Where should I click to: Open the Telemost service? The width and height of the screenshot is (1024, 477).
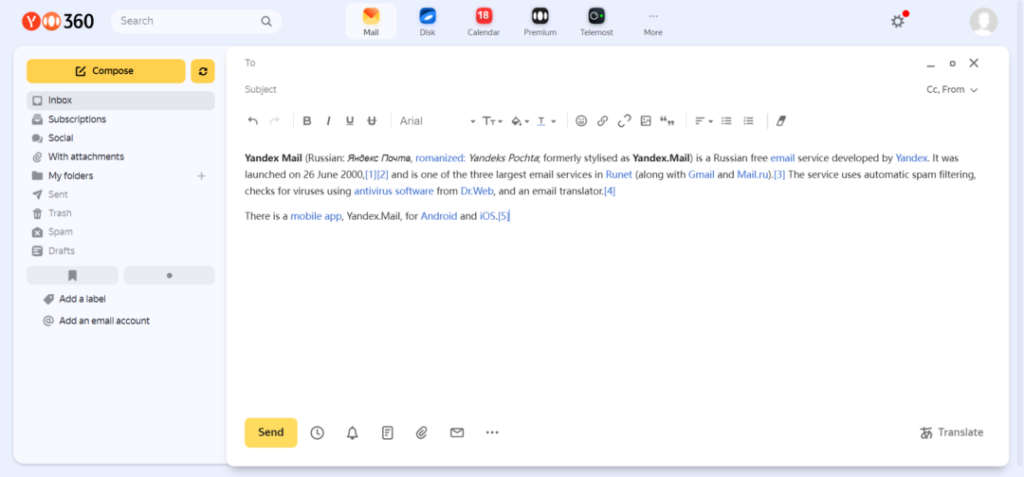click(x=597, y=22)
